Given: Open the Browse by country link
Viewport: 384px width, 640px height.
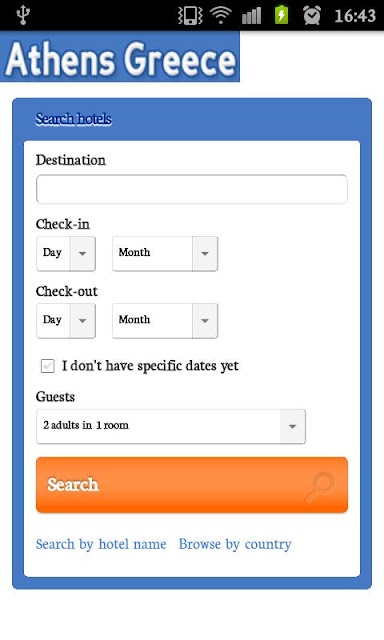Looking at the screenshot, I should pyautogui.click(x=235, y=544).
